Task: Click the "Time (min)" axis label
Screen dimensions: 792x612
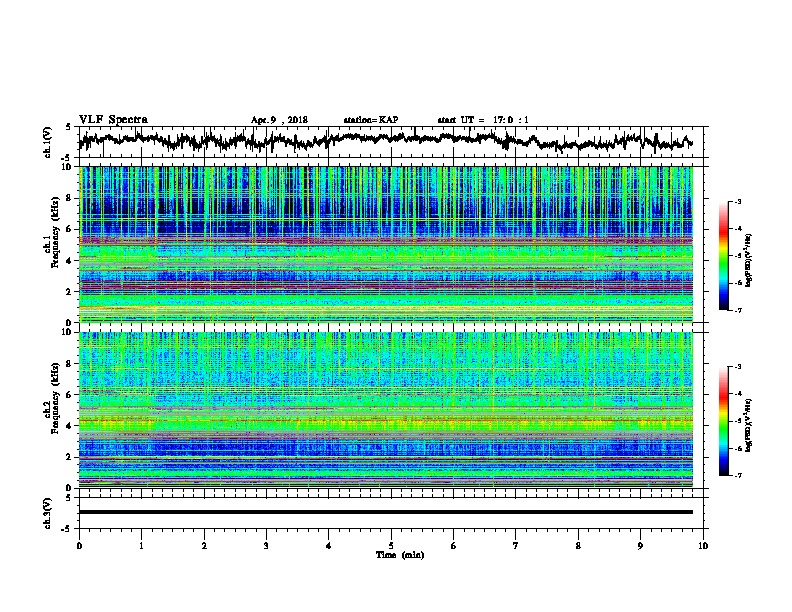Action: pyautogui.click(x=400, y=555)
